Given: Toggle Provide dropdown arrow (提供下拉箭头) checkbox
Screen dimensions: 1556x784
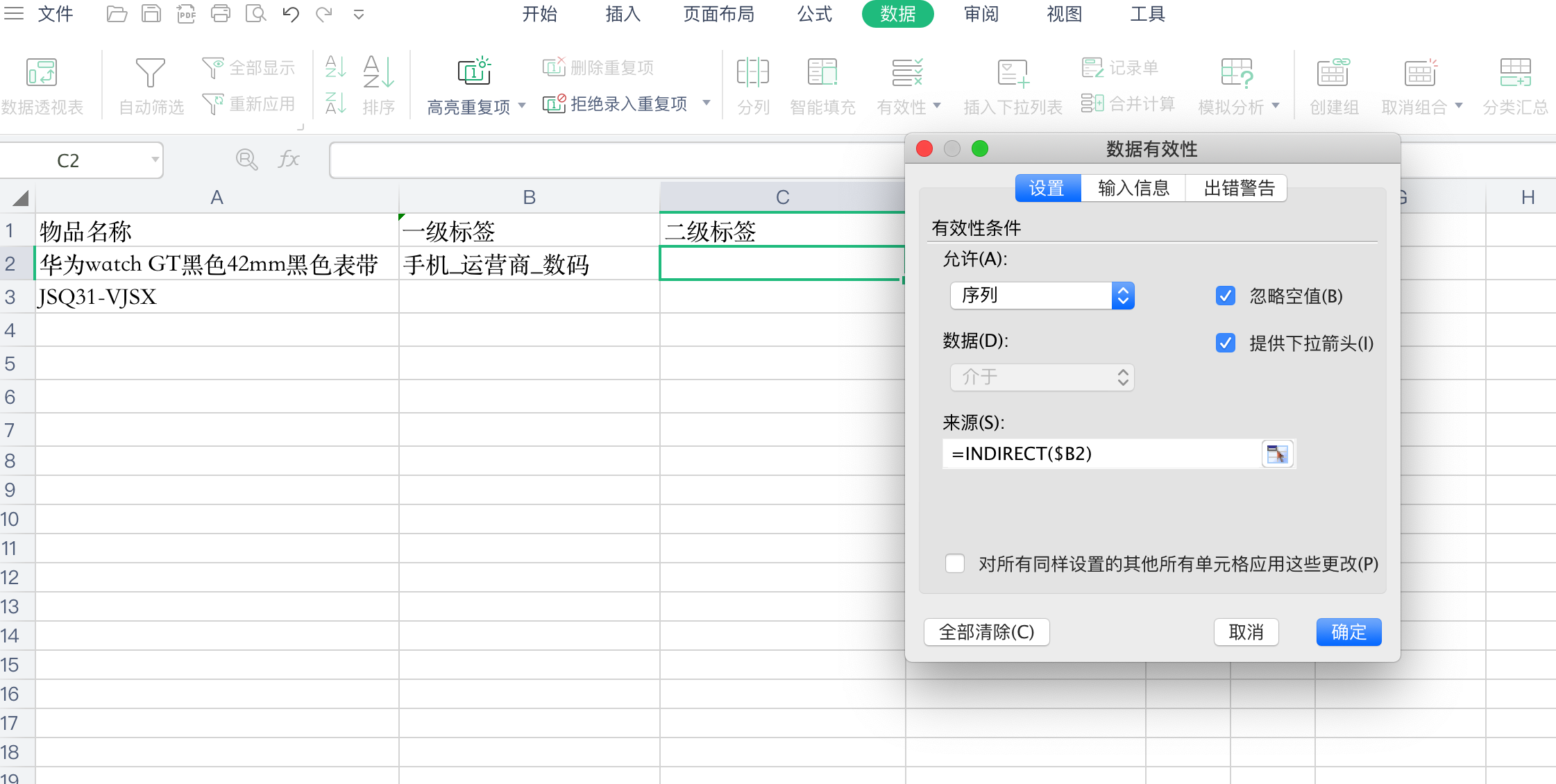Looking at the screenshot, I should [x=1226, y=343].
